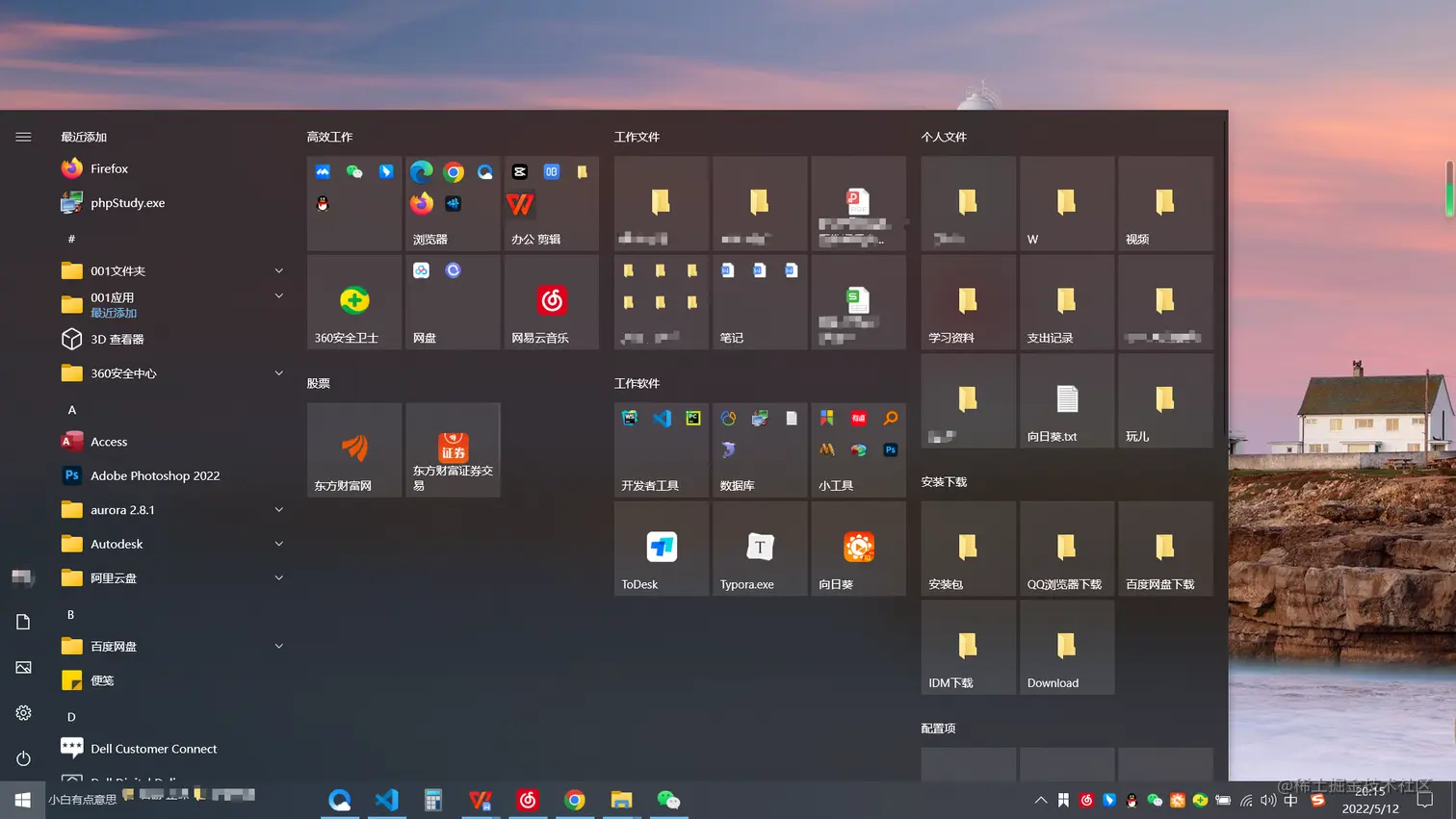Open the Download folder tile
This screenshot has width=1456, height=819.
(1067, 648)
